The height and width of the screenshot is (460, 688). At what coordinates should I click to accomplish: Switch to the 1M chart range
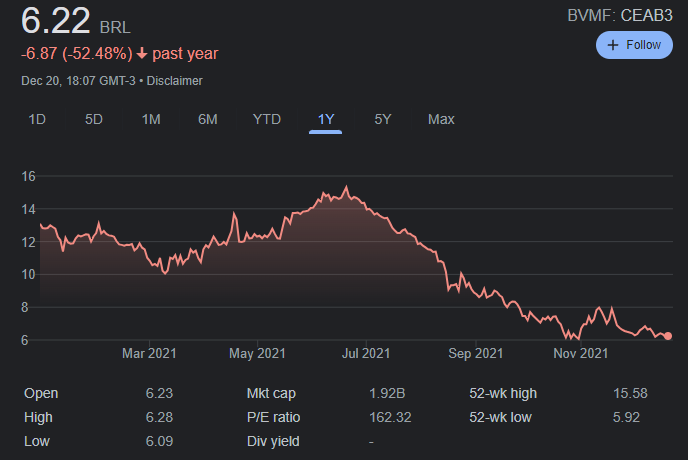click(x=151, y=119)
